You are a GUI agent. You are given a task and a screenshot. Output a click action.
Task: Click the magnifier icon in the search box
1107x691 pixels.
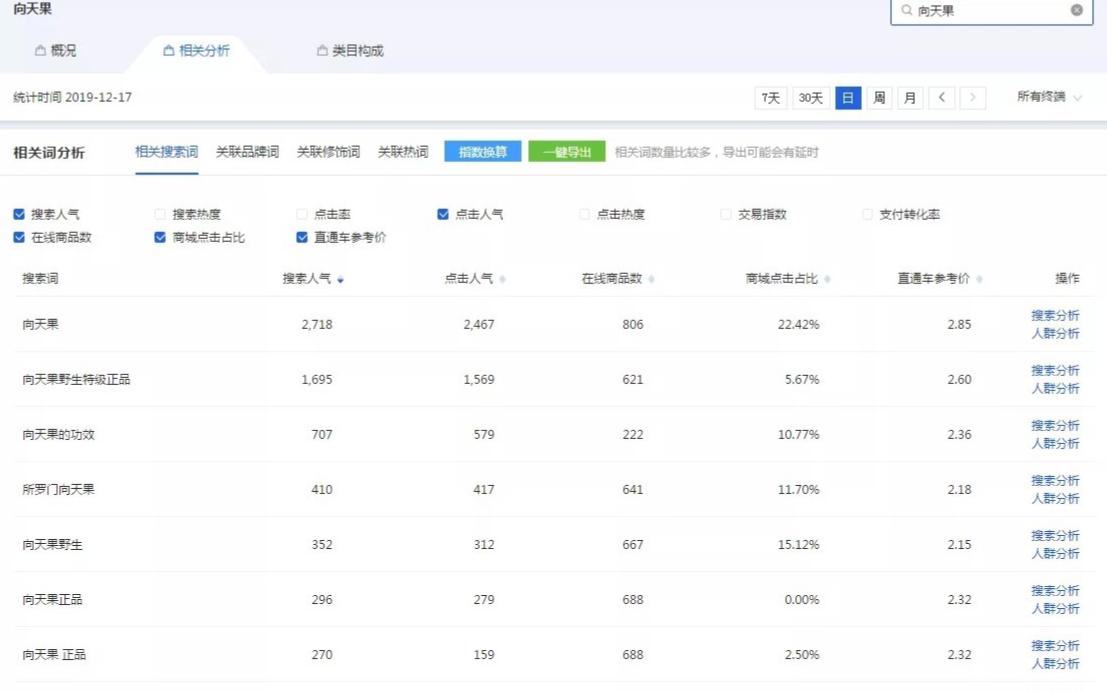pyautogui.click(x=907, y=11)
